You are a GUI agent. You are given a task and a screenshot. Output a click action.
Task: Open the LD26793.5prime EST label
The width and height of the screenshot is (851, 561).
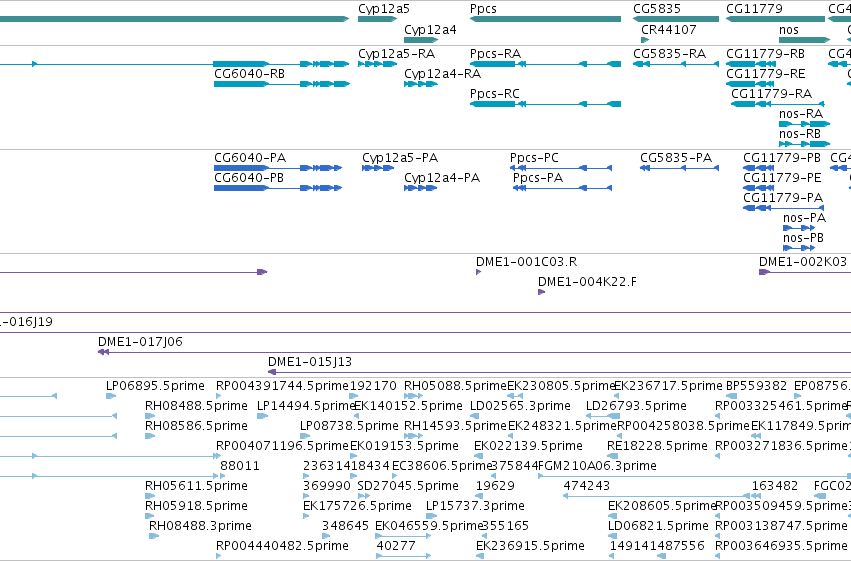[636, 406]
